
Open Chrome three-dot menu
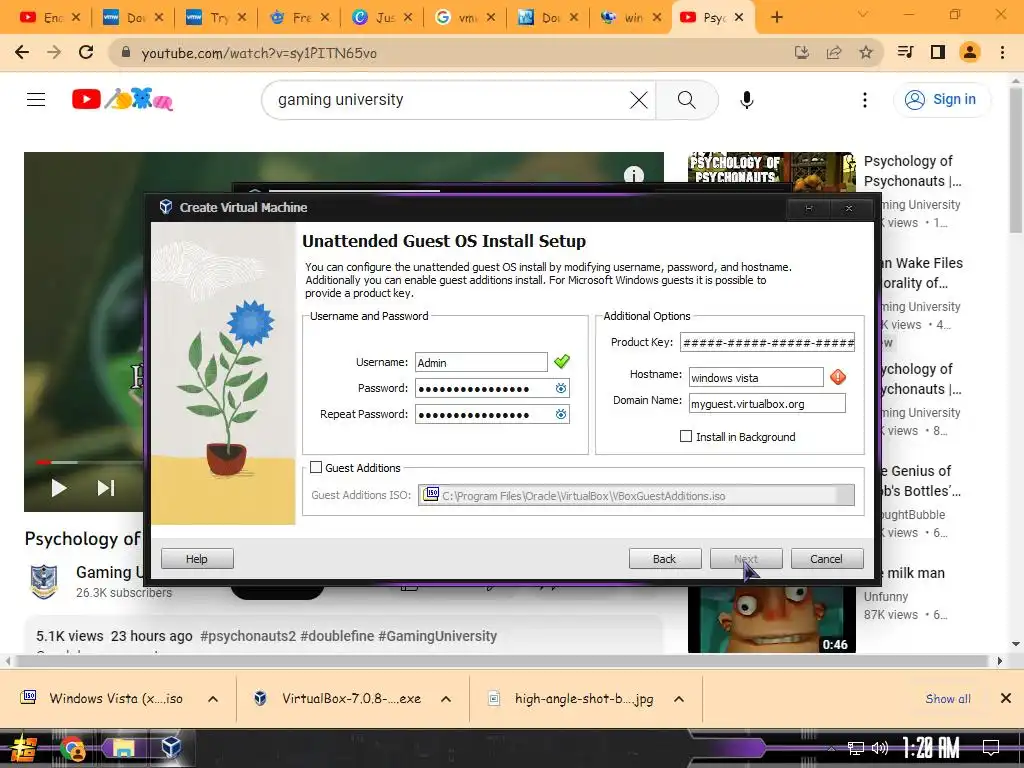(x=1002, y=52)
